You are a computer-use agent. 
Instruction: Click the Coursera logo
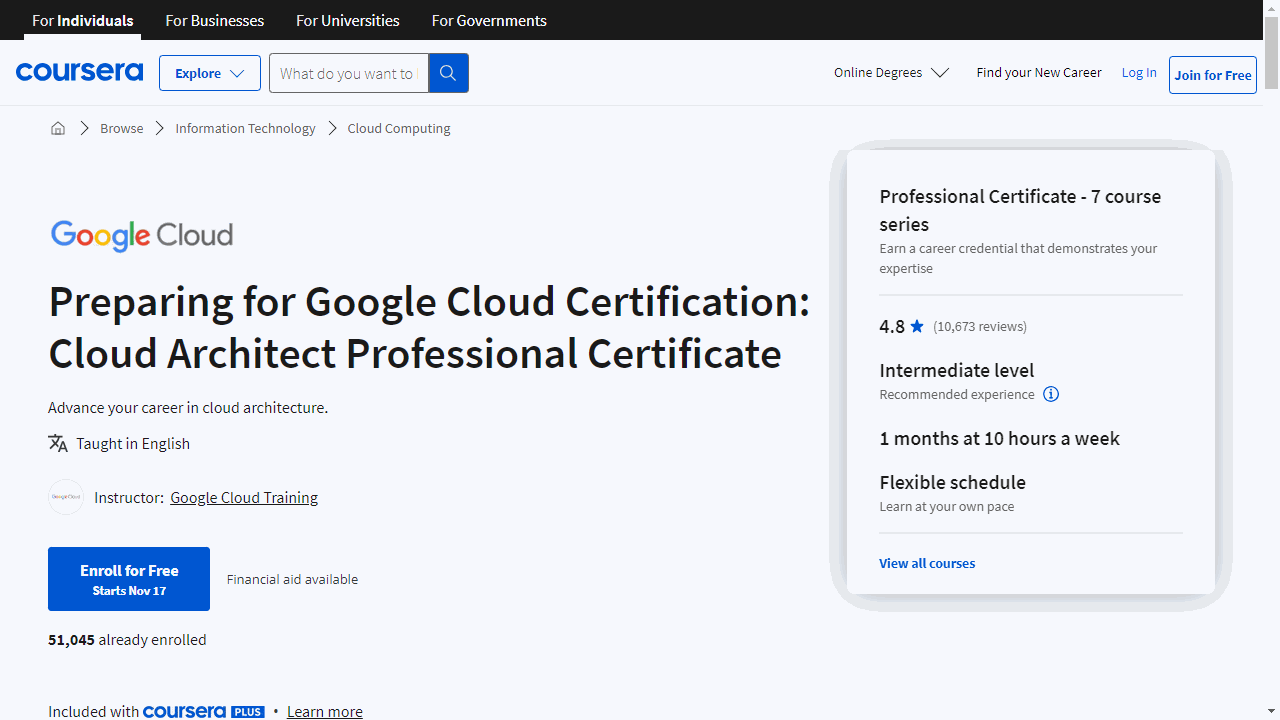79,72
